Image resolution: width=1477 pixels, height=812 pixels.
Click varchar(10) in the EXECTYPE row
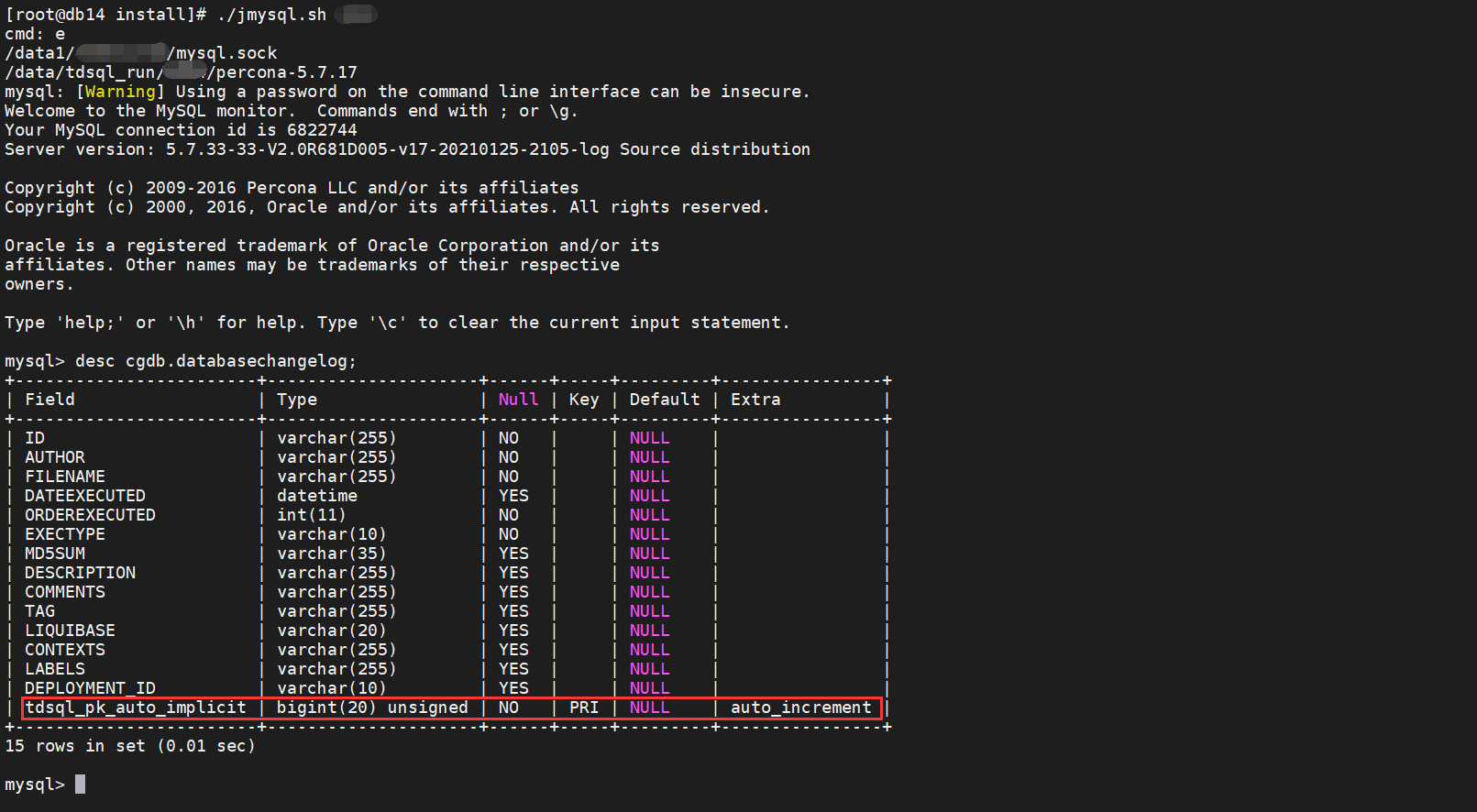(x=332, y=534)
